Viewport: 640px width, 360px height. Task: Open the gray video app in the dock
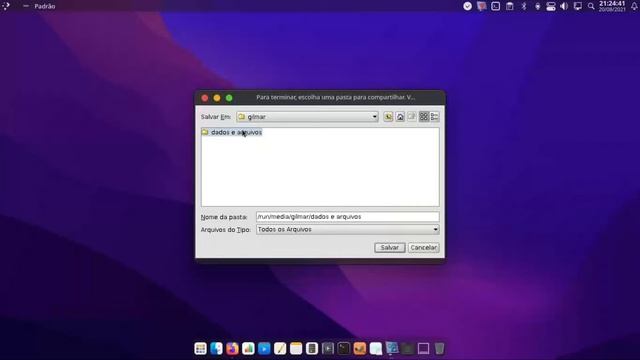tap(328, 349)
